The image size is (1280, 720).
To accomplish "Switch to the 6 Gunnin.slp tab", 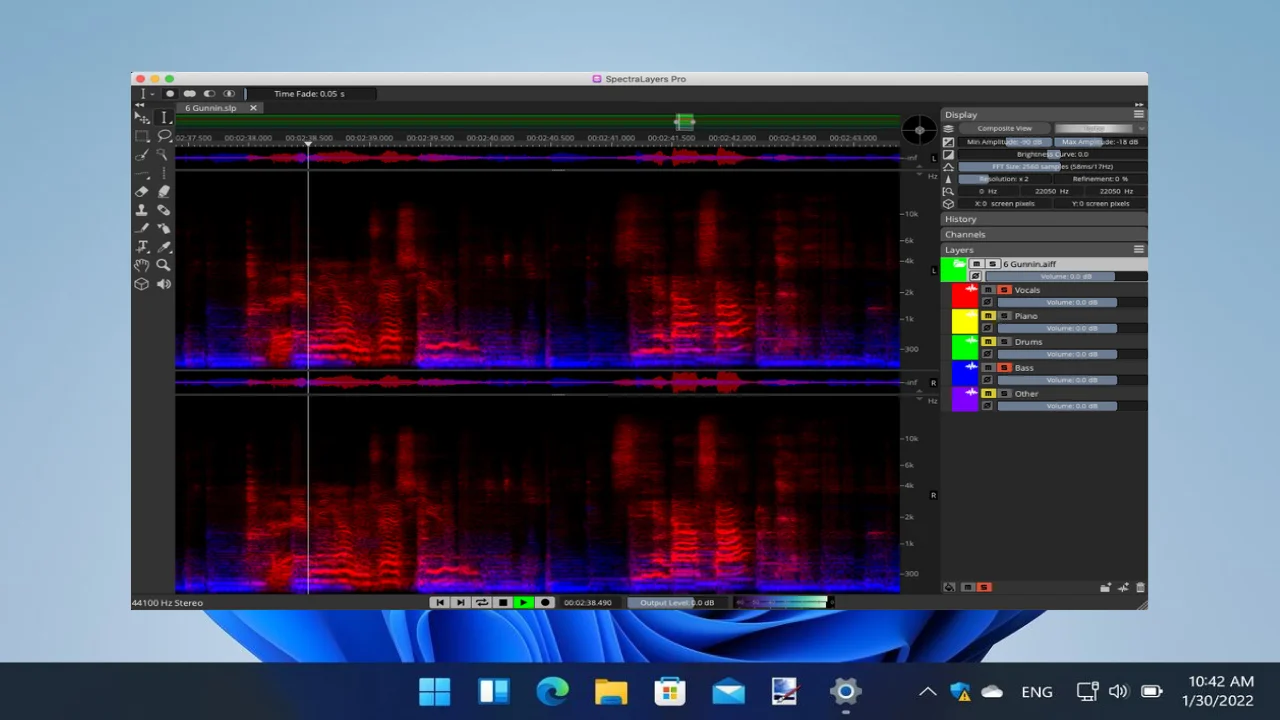I will tap(212, 108).
